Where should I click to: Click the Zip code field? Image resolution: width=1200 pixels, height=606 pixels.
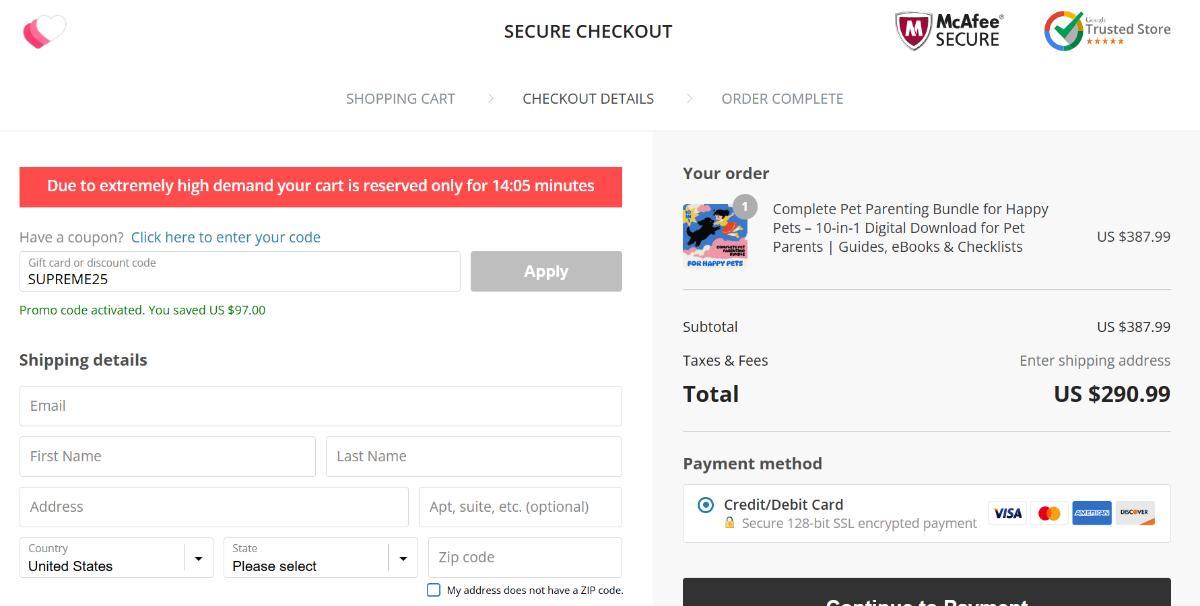tap(524, 557)
